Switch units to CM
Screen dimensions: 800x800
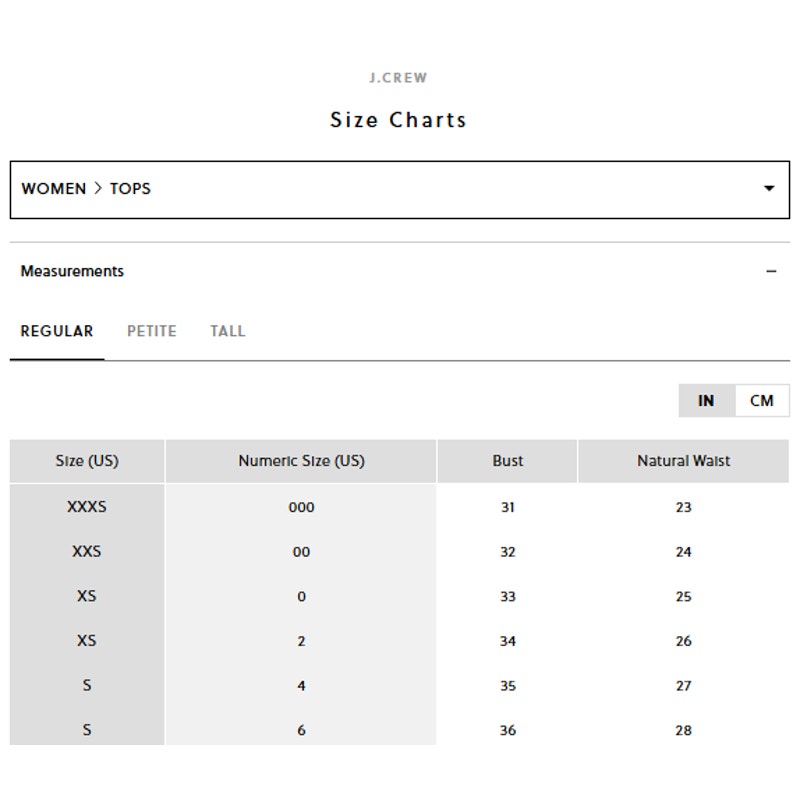click(762, 401)
